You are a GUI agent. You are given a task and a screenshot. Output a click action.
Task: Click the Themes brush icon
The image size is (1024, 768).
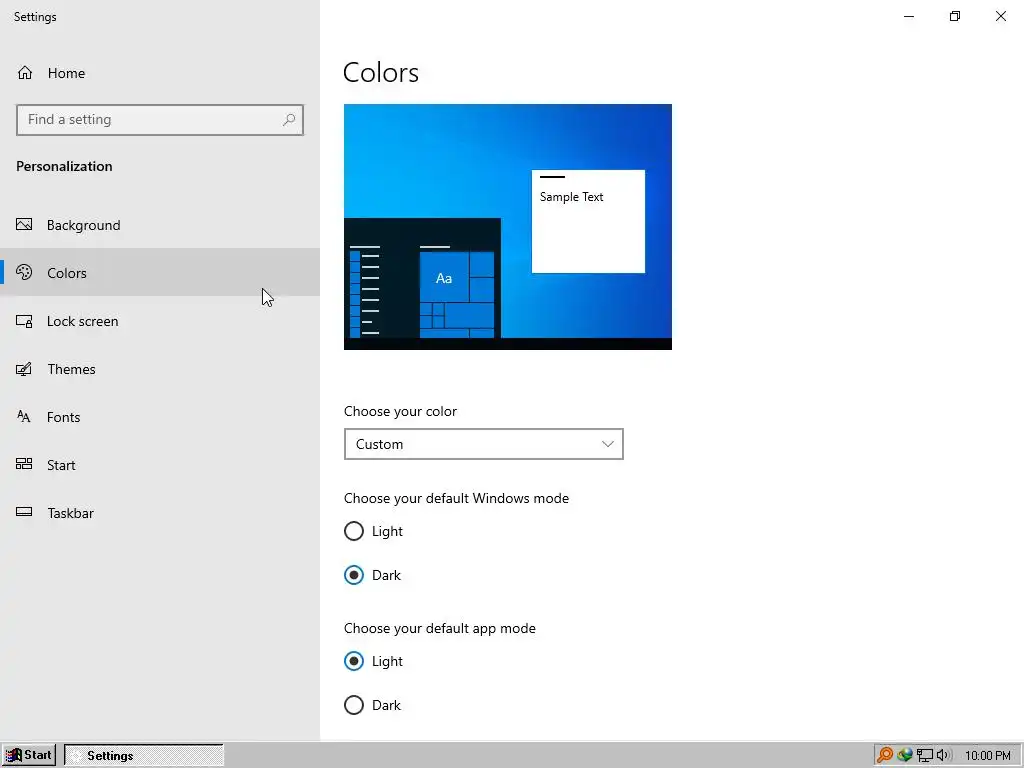[24, 369]
